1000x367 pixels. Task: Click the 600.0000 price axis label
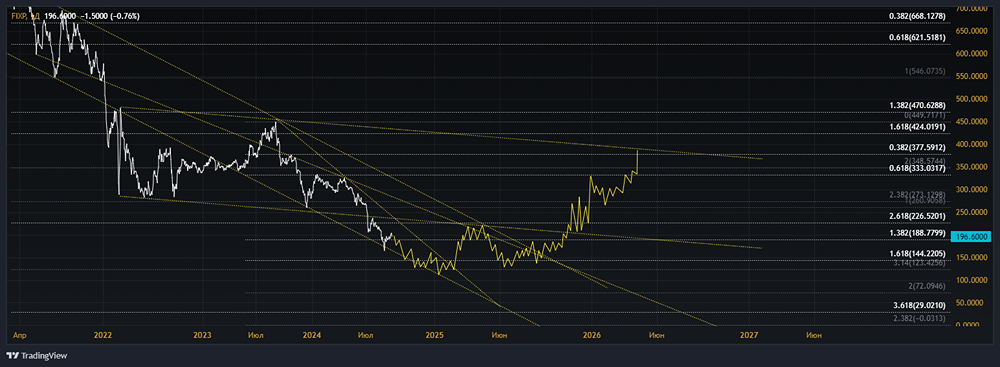tap(970, 54)
